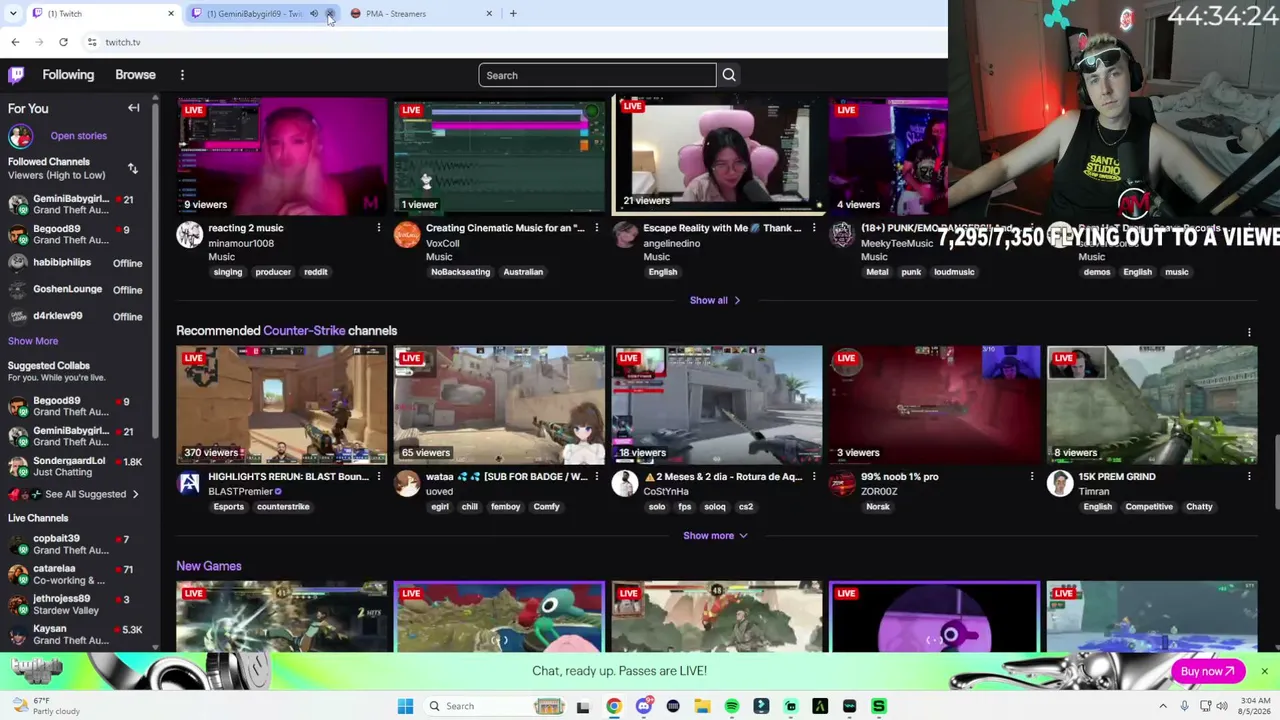This screenshot has width=1280, height=720.
Task: Open Spotify from the taskbar
Action: point(732,706)
